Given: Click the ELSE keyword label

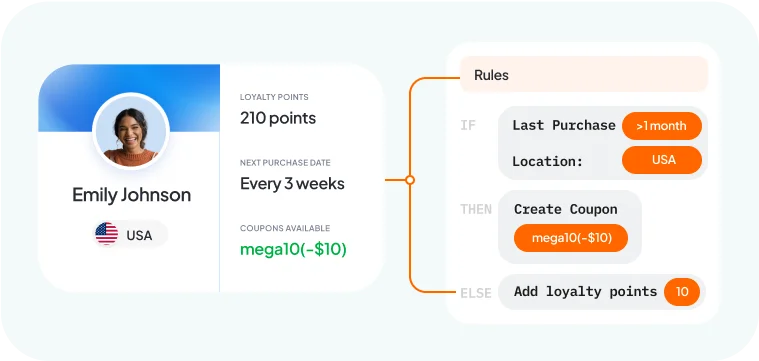Looking at the screenshot, I should point(476,293).
